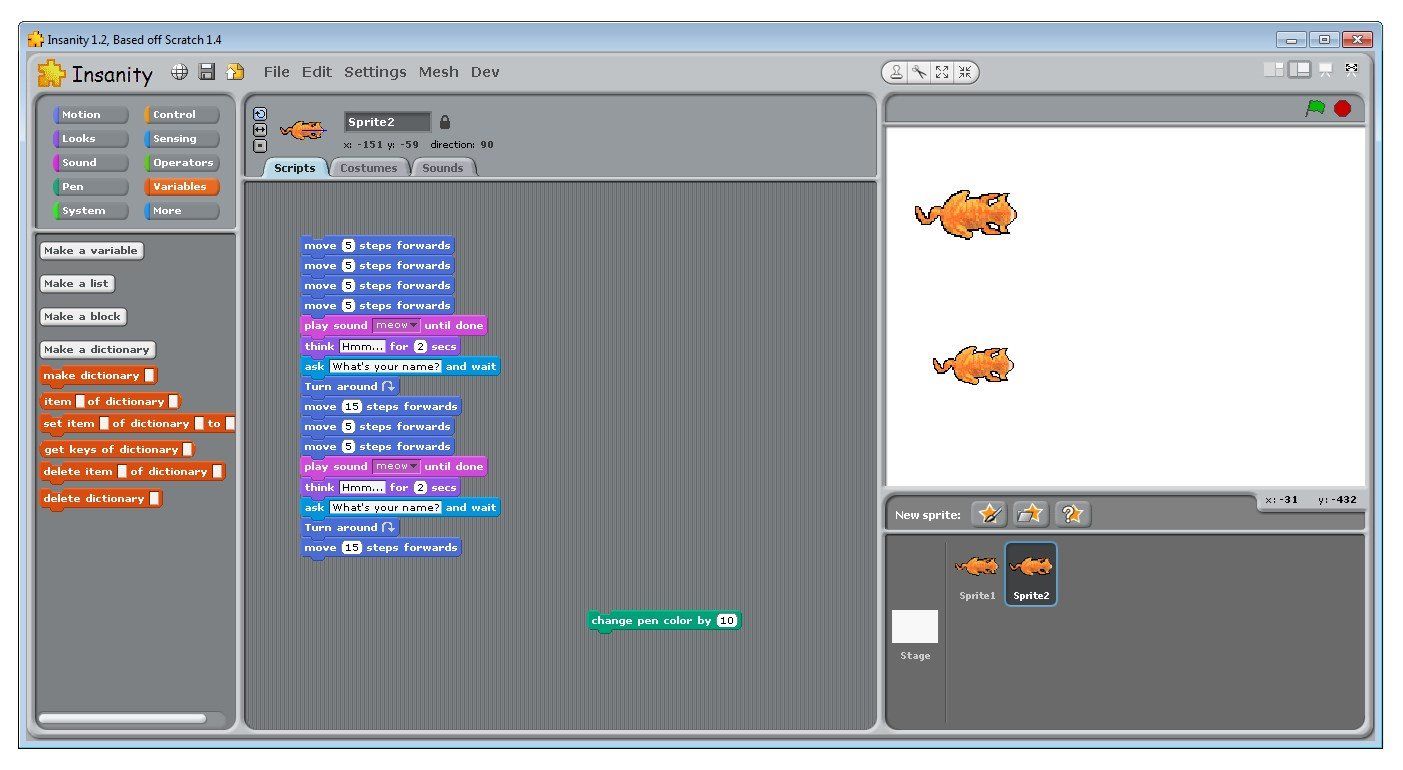Get a surprise sprite button
The image size is (1403, 770).
(x=1072, y=514)
